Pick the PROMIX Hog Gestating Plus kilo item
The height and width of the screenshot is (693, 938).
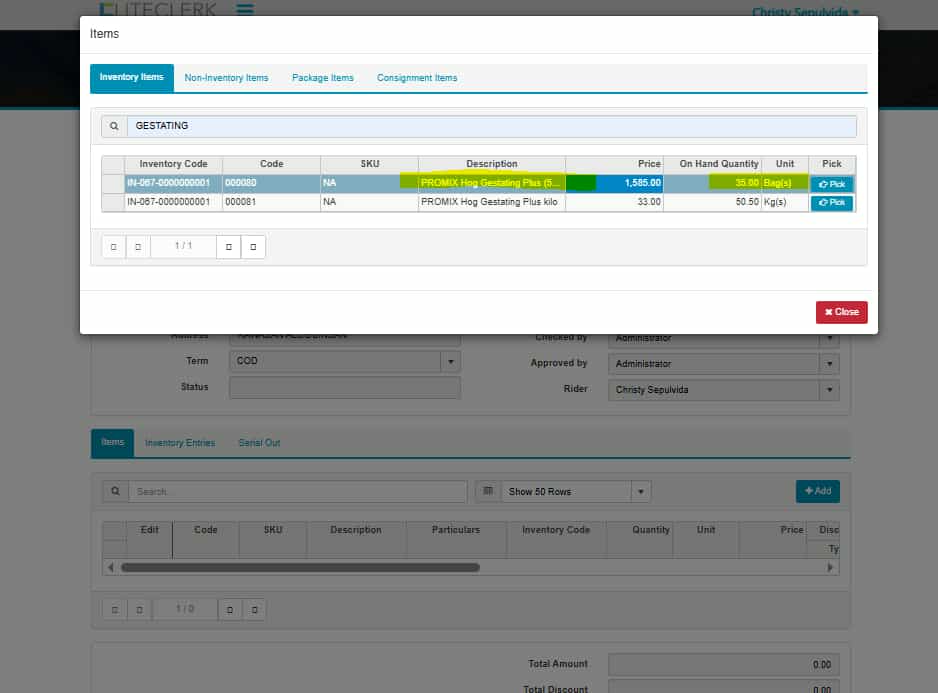(831, 203)
